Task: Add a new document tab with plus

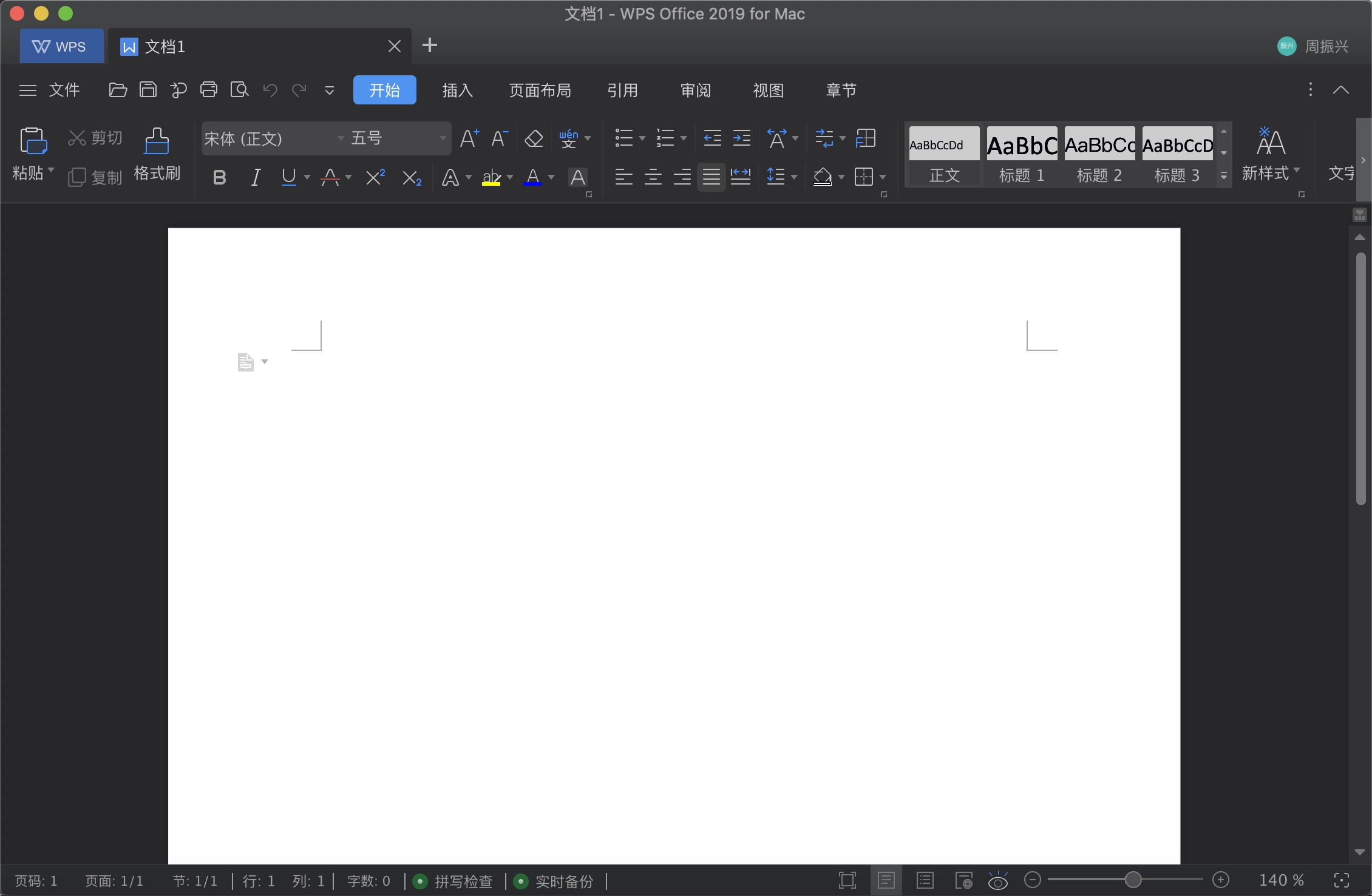Action: click(x=430, y=46)
